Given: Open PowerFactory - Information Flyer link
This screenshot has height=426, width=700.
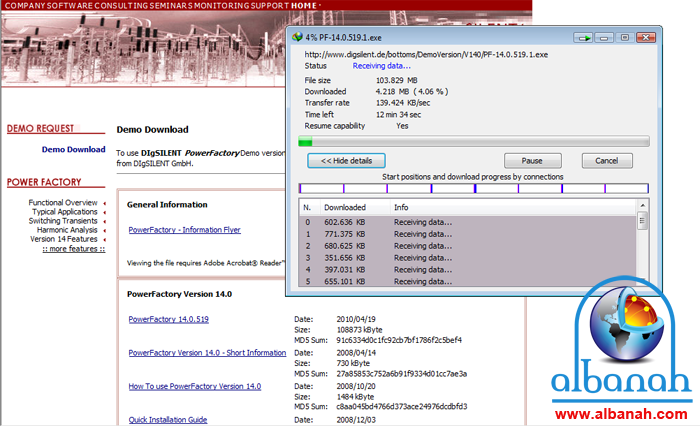Looking at the screenshot, I should [x=184, y=230].
